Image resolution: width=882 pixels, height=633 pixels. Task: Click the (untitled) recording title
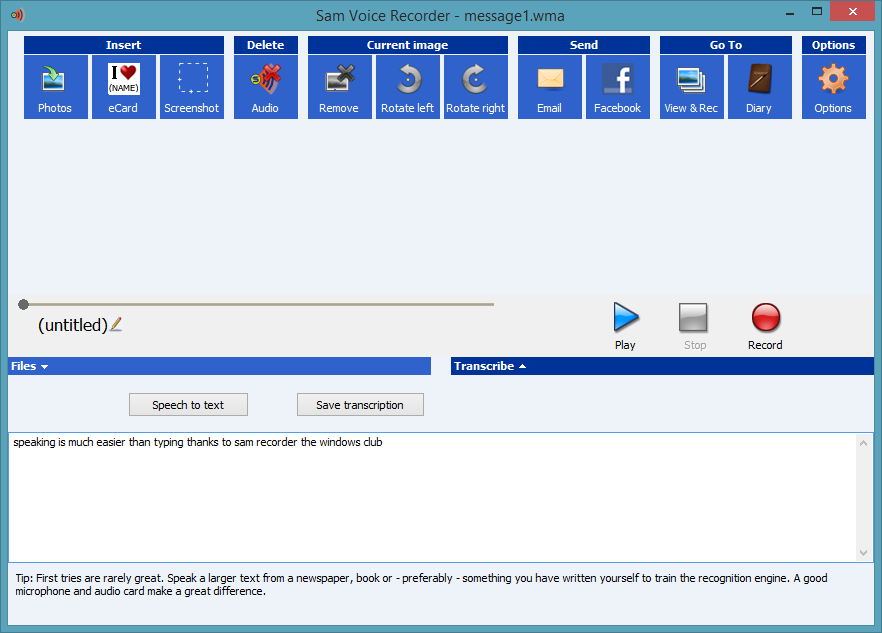(73, 325)
